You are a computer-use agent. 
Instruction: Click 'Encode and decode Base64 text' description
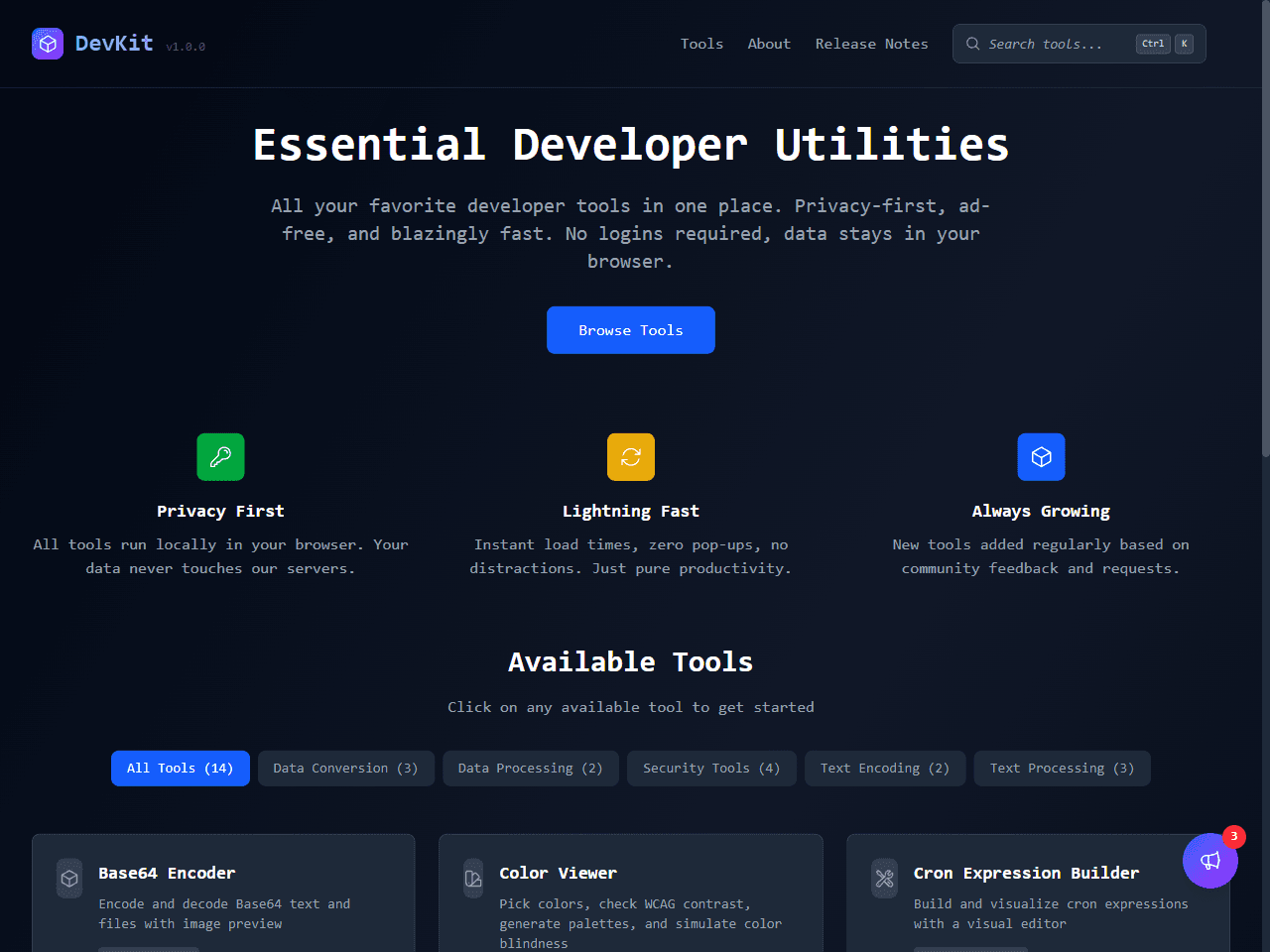tap(224, 914)
